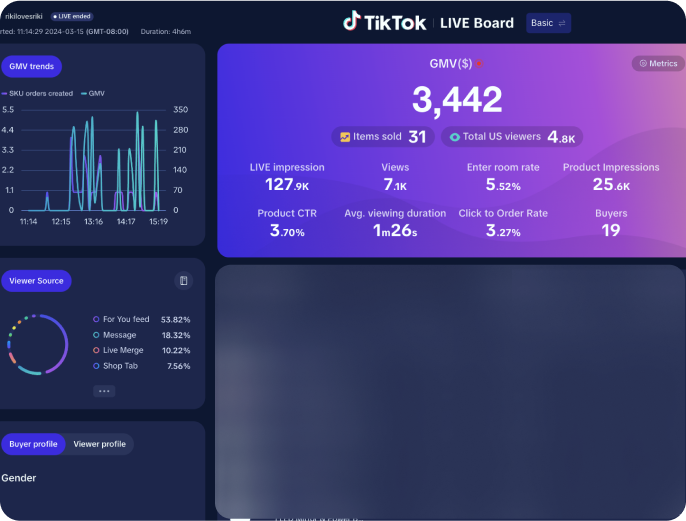Click the GMV trends line chart
The width and height of the screenshot is (686, 521).
click(x=92, y=161)
